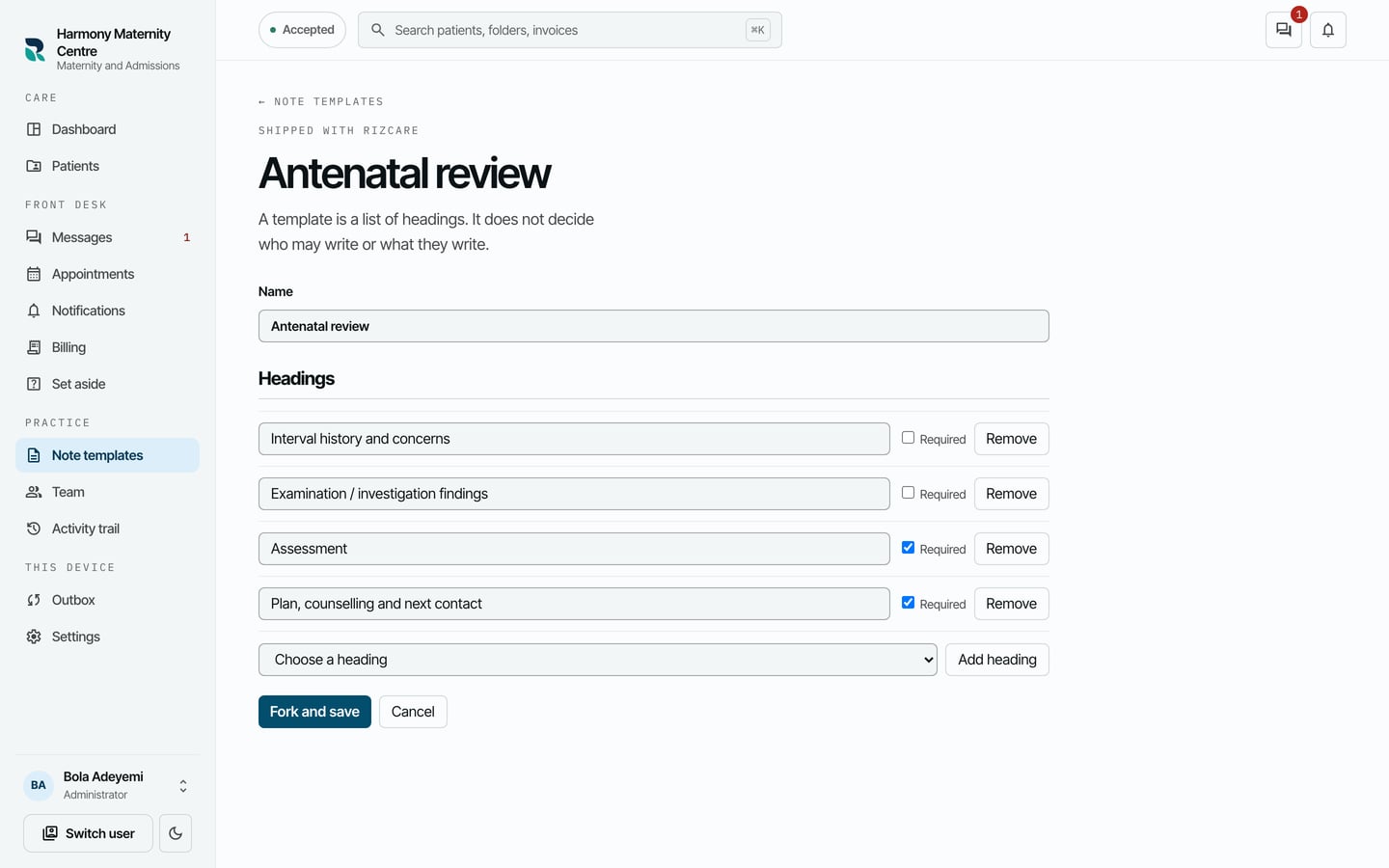Tick Required for Examination / investigation findings
Screen dimensions: 1389x868
point(908,493)
